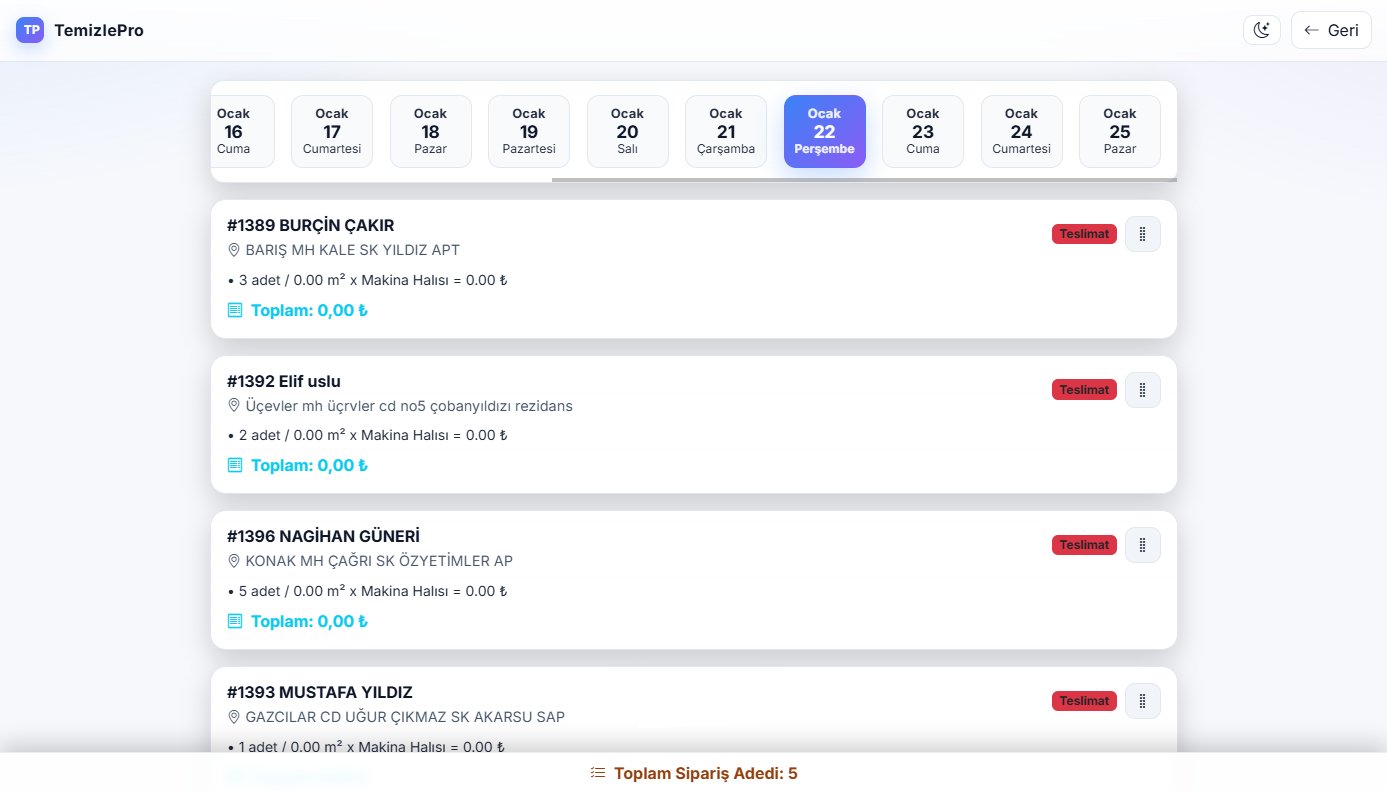Expand the options menu for order #1396
The height and width of the screenshot is (791, 1387).
1142,545
